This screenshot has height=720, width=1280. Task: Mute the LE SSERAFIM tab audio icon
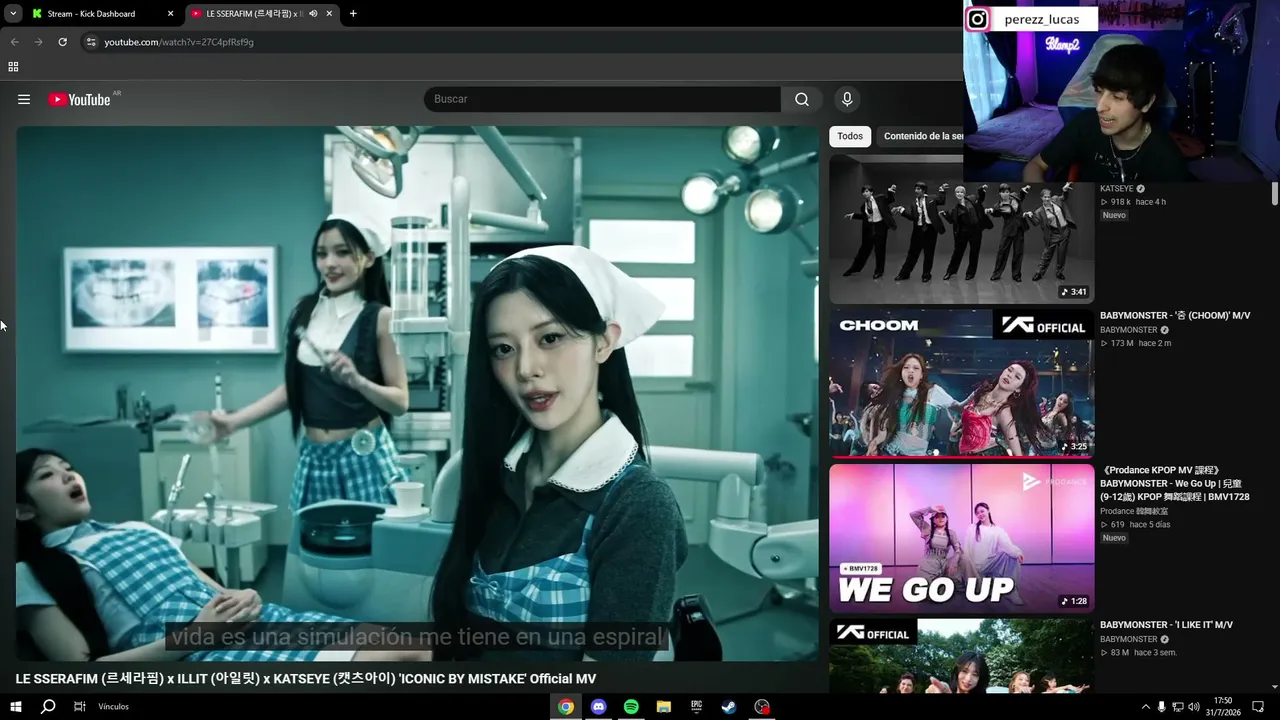click(x=313, y=14)
